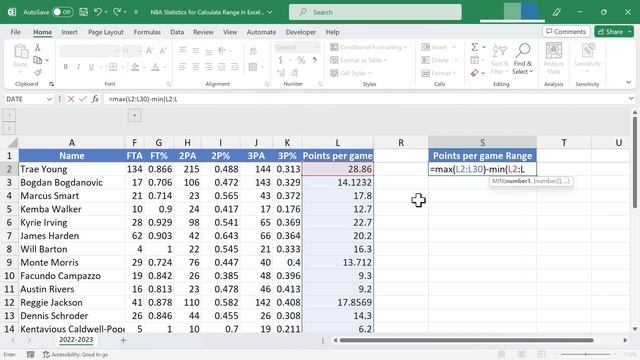Open Cell Styles dropdown
The width and height of the screenshot is (640, 360).
351,73
